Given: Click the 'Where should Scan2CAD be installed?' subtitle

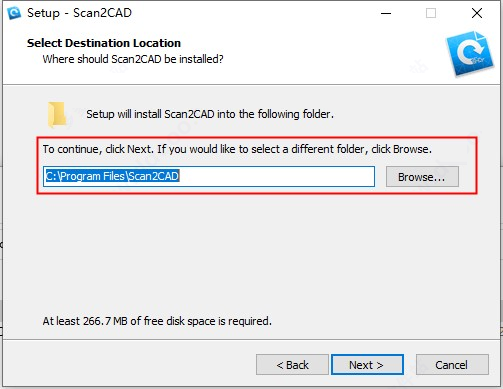Looking at the screenshot, I should pyautogui.click(x=133, y=59).
